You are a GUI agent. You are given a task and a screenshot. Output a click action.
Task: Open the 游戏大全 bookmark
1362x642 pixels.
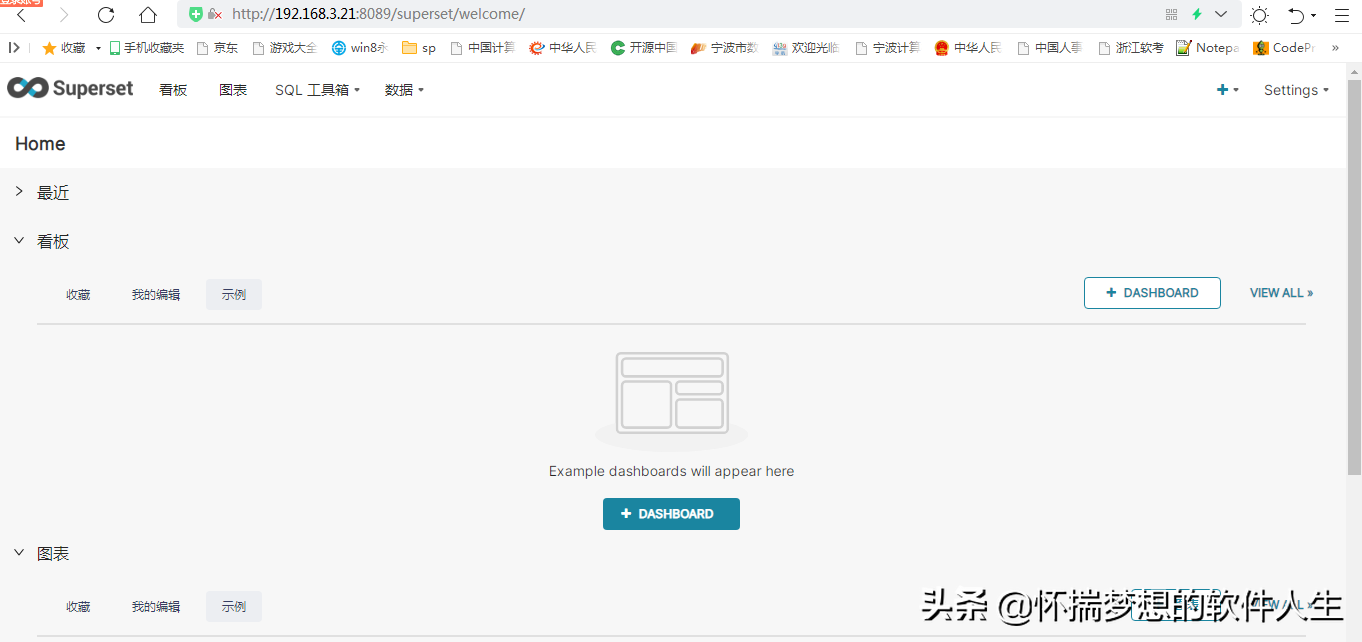point(284,47)
